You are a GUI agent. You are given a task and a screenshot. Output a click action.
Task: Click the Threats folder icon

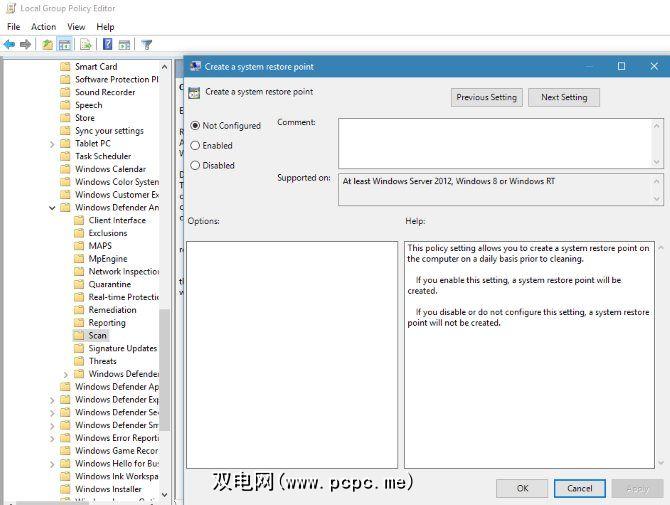(x=79, y=361)
